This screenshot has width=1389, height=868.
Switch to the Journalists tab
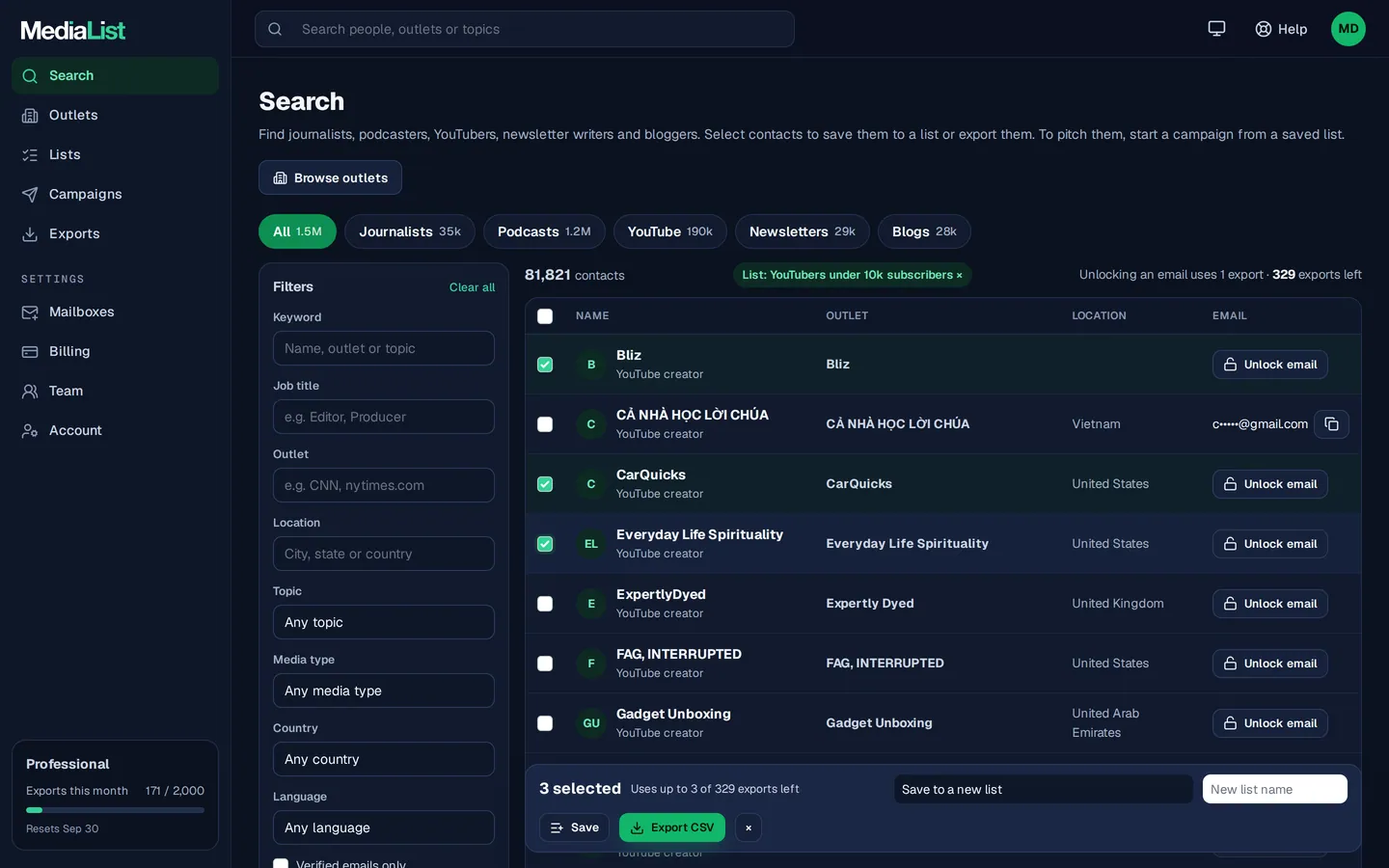pos(410,231)
